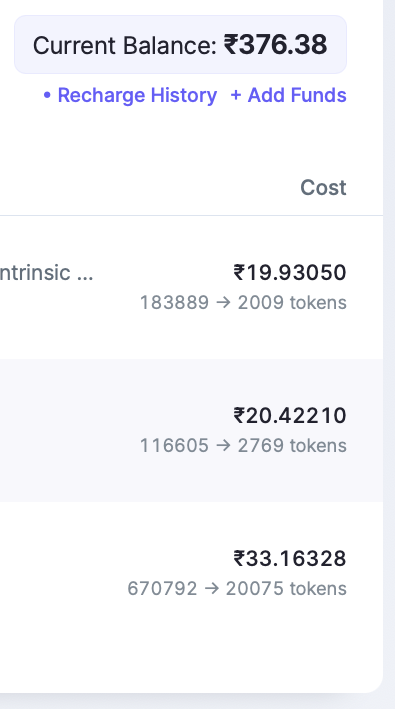The height and width of the screenshot is (709, 395).
Task: Select the ₹33.16328 cost entry
Action: 290,558
